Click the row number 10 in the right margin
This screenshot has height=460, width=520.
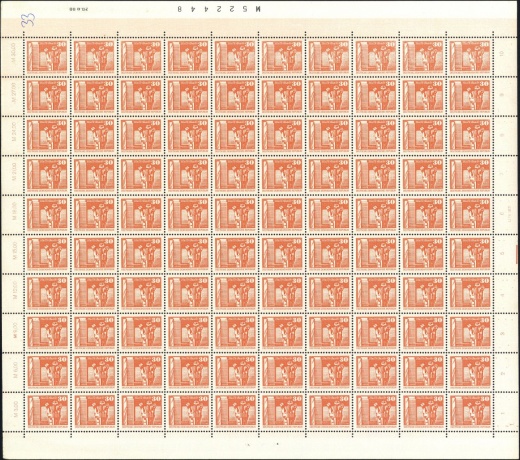point(502,53)
